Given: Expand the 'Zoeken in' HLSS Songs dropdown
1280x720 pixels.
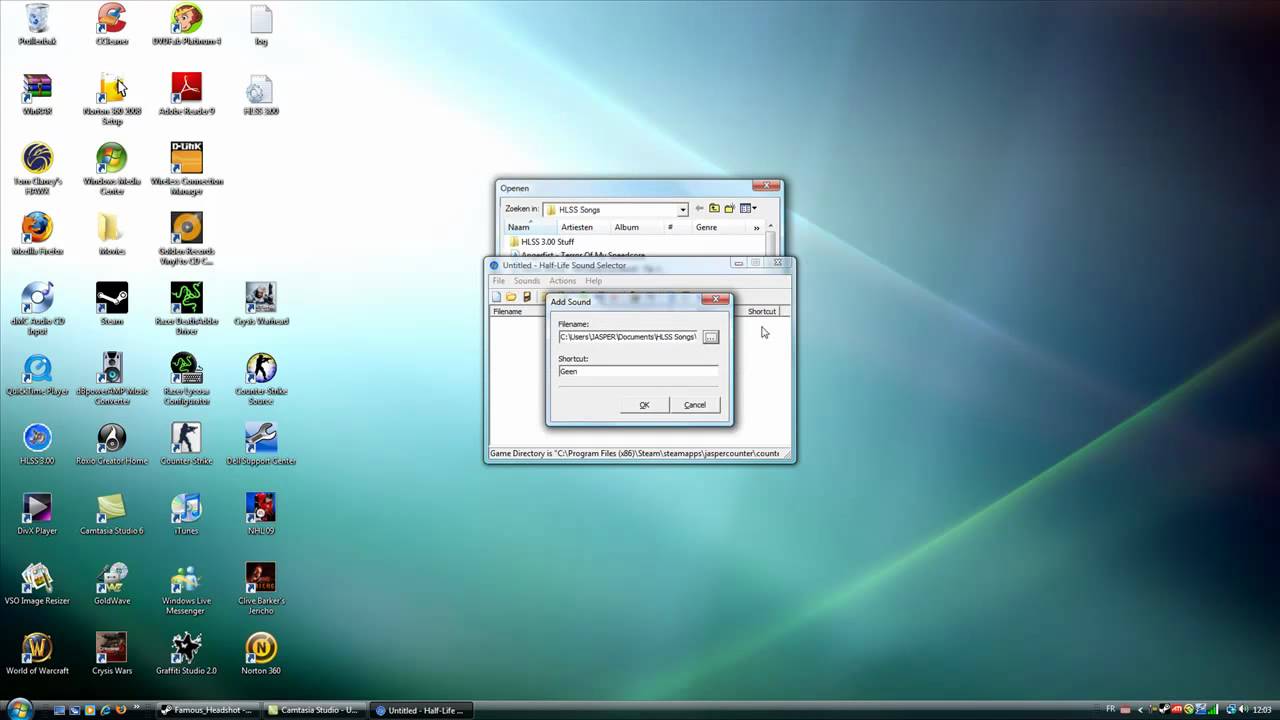Looking at the screenshot, I should coord(683,210).
